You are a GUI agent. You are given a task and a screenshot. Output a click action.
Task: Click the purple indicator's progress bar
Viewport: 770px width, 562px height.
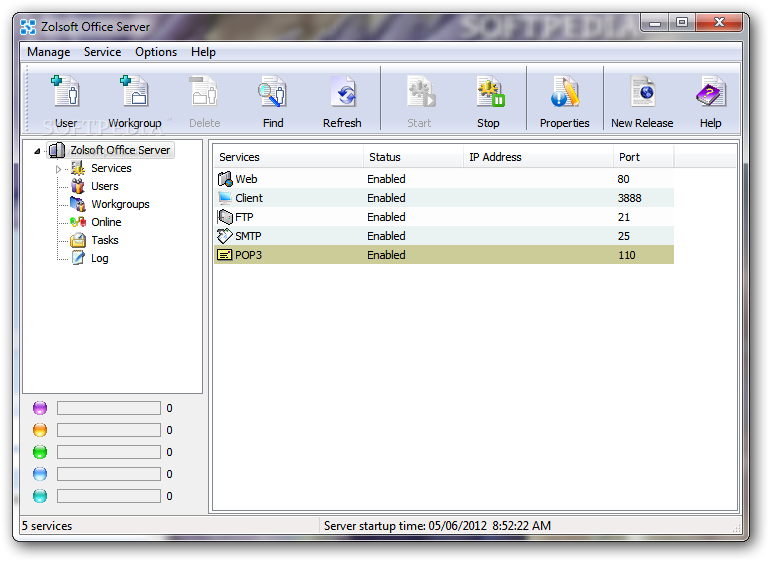click(x=109, y=408)
